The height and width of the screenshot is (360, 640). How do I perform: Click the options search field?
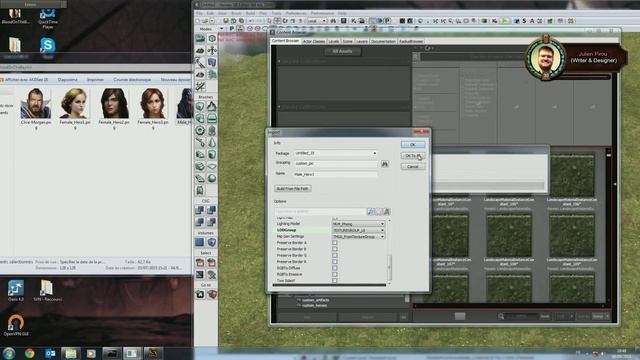(320, 211)
